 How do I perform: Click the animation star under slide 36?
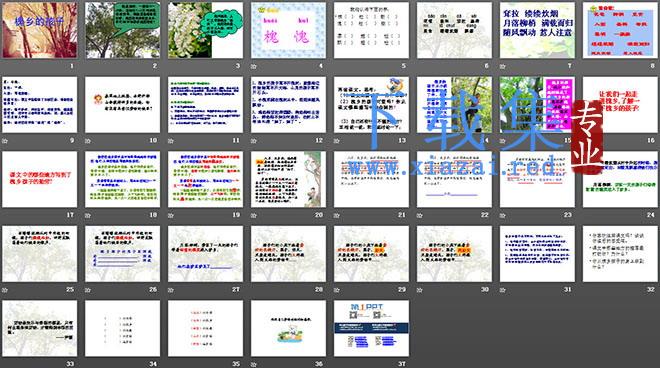253,364
